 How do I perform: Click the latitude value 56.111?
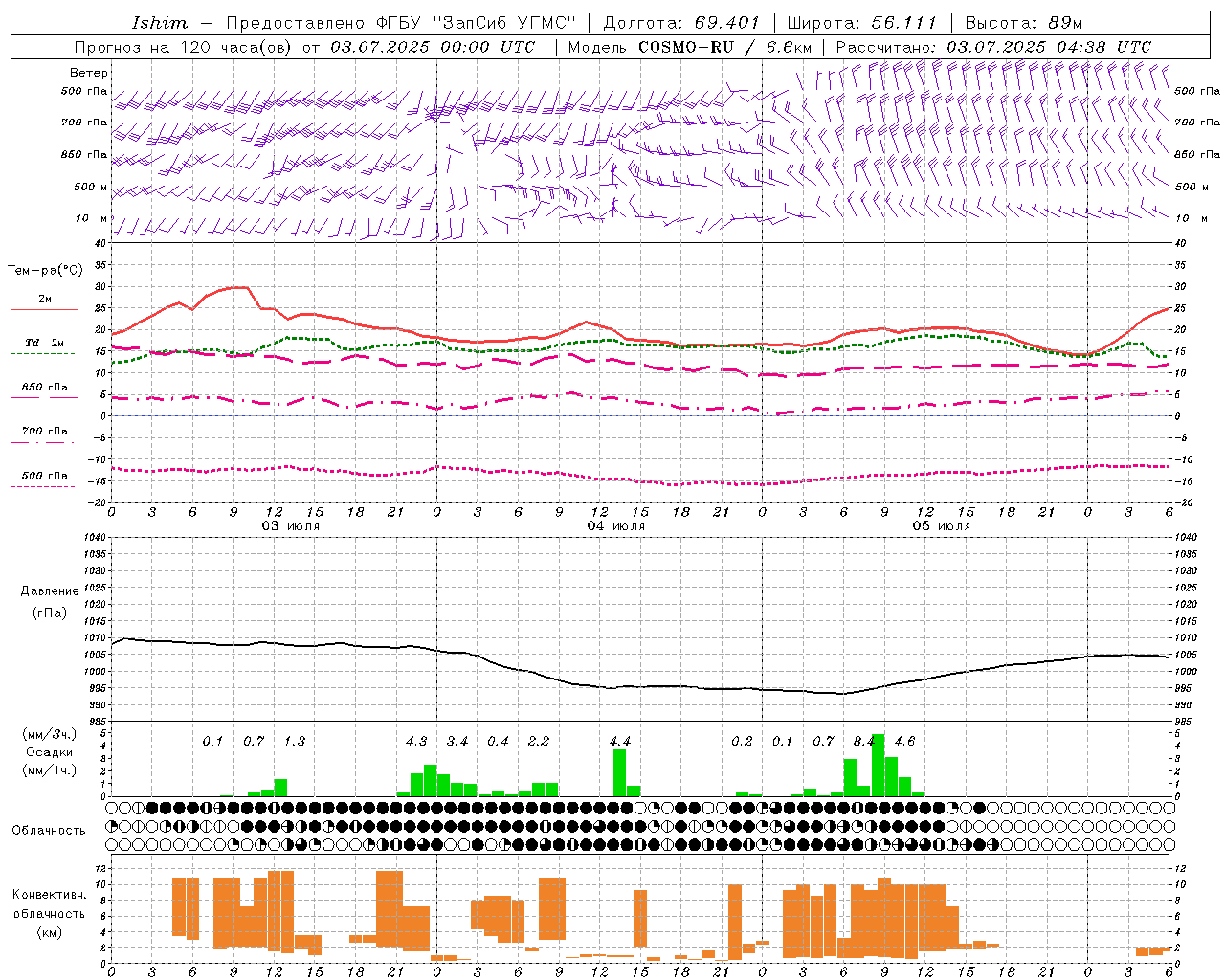[904, 23]
